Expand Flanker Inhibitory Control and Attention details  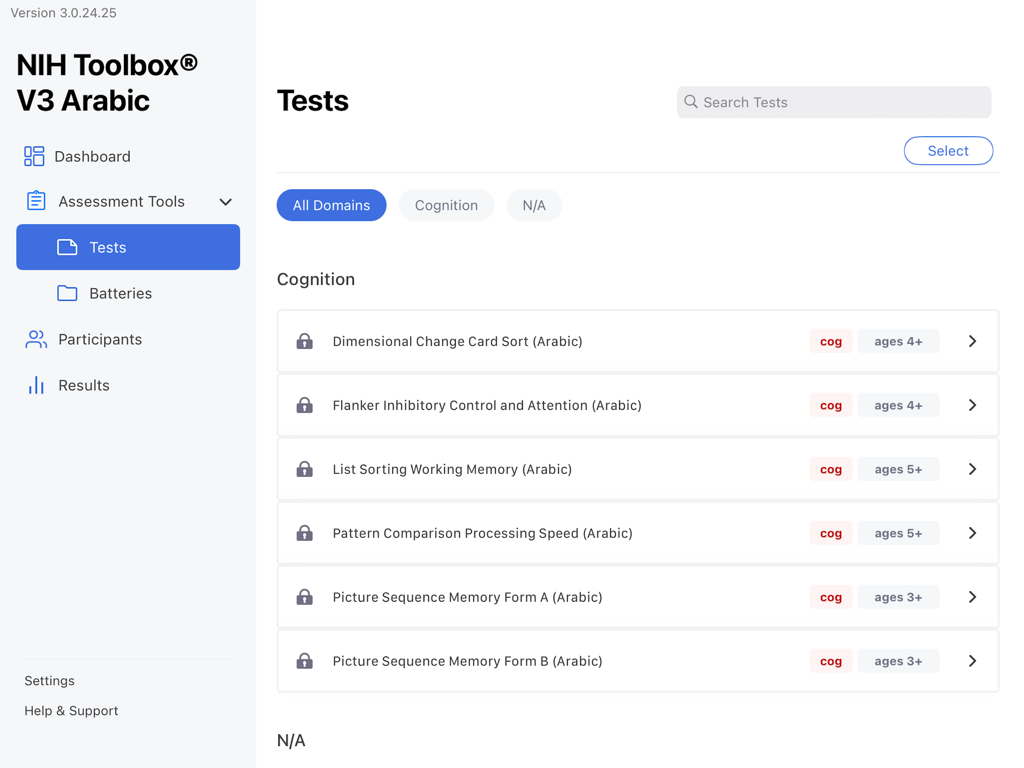(x=972, y=405)
